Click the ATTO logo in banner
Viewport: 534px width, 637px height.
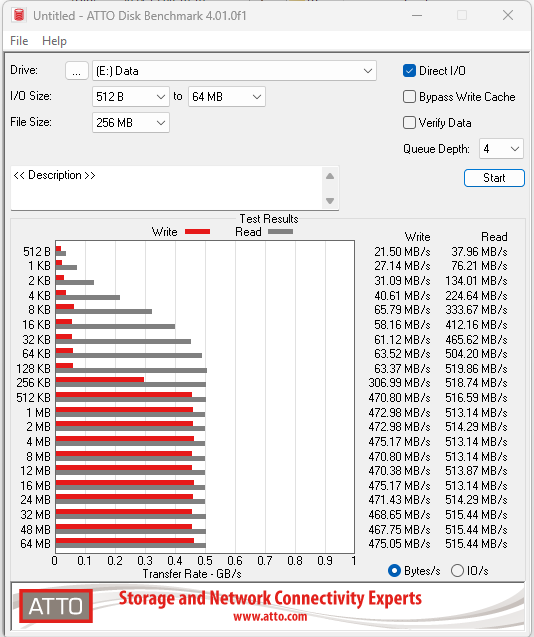56,606
